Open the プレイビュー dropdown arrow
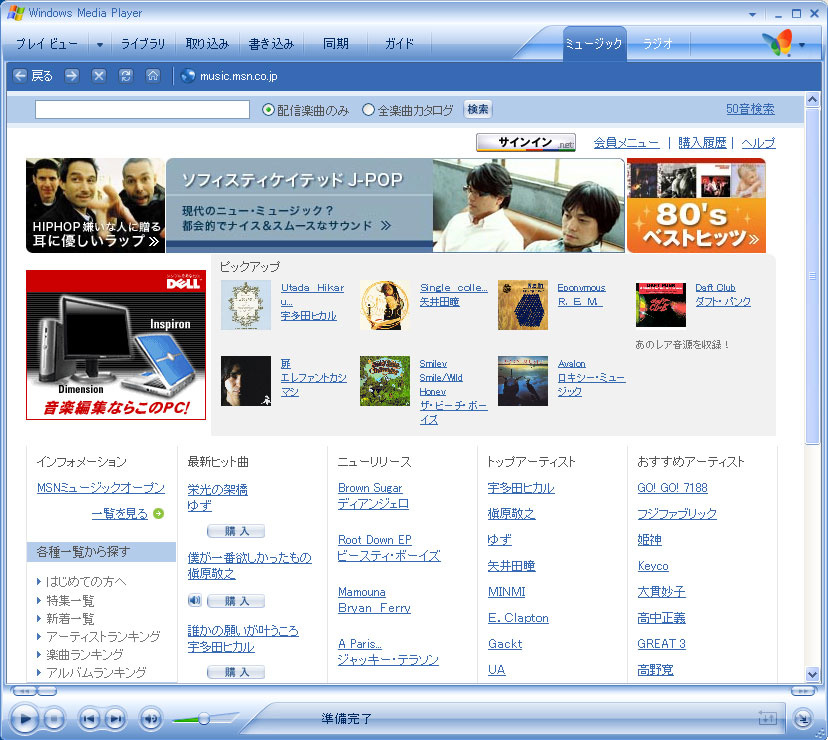The image size is (828, 740). click(100, 44)
